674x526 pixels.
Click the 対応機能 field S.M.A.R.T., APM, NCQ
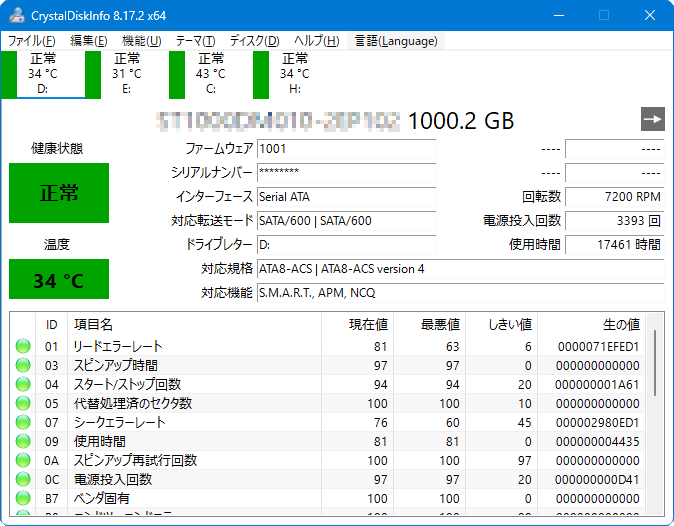[461, 293]
